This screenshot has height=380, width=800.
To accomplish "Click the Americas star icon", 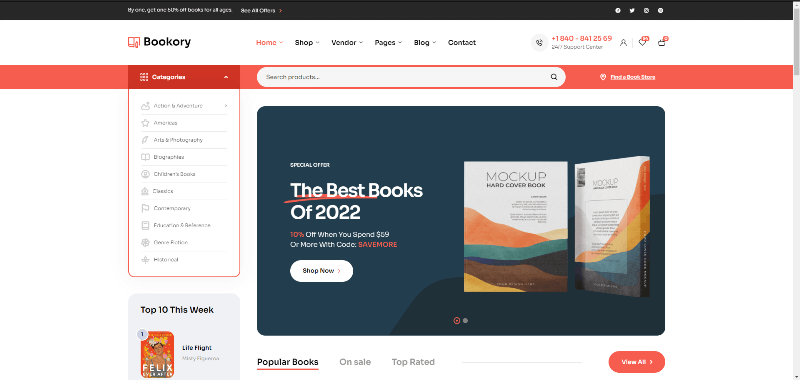I will (145, 123).
